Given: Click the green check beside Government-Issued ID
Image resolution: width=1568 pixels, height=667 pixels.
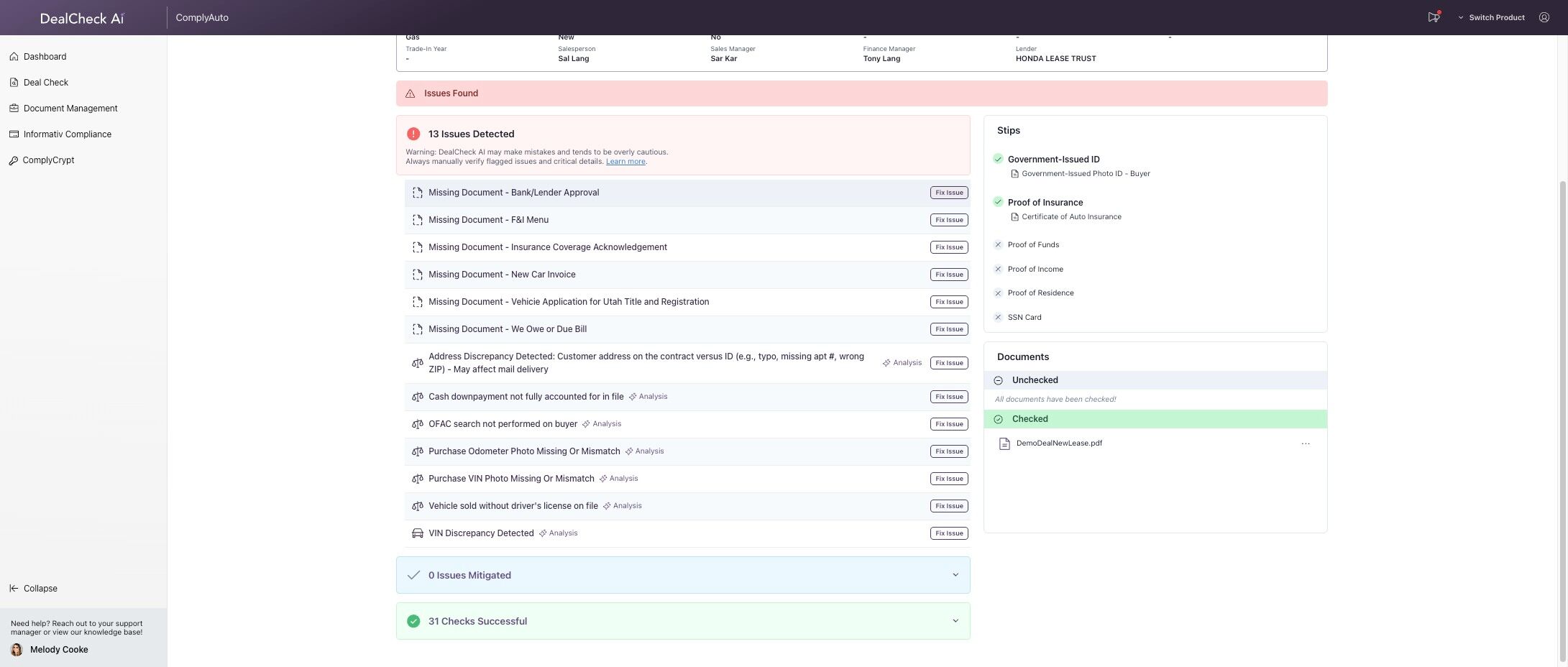Looking at the screenshot, I should 998,159.
